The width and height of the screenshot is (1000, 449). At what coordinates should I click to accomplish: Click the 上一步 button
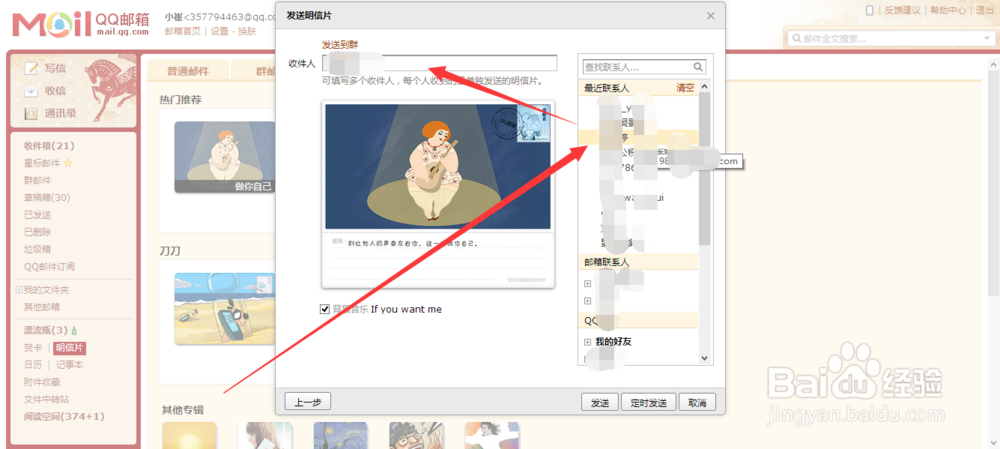coord(307,402)
